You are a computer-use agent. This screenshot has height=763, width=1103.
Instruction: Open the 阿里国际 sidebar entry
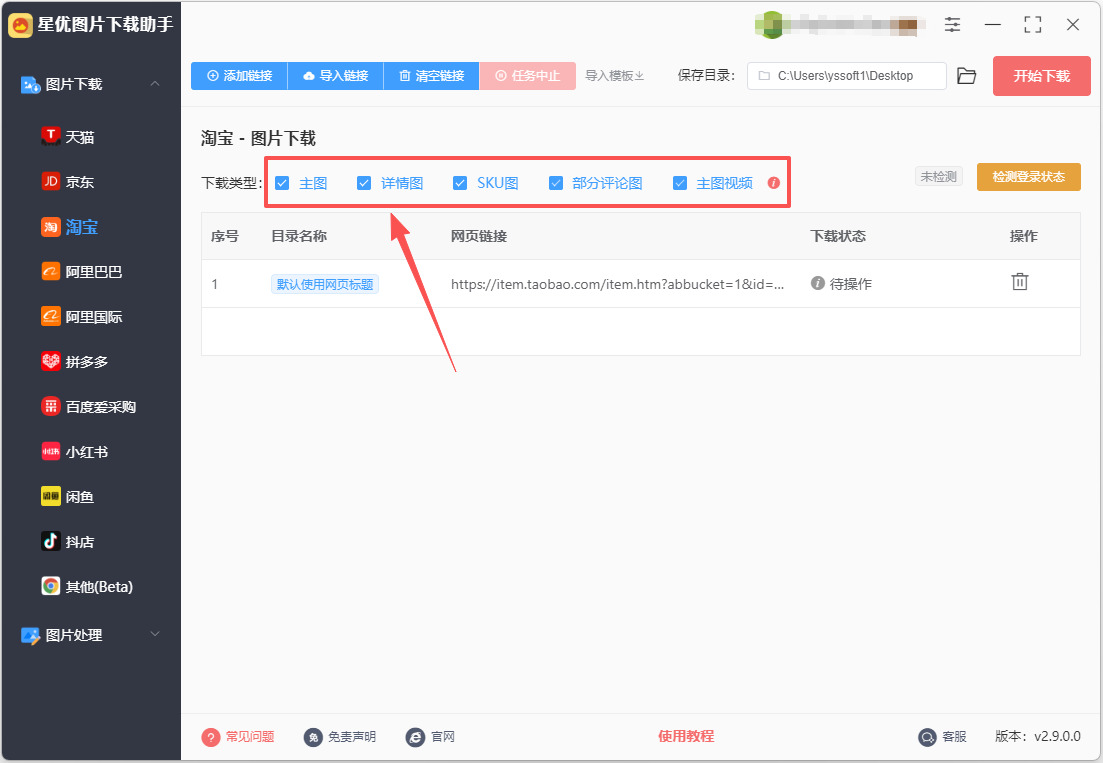82,317
